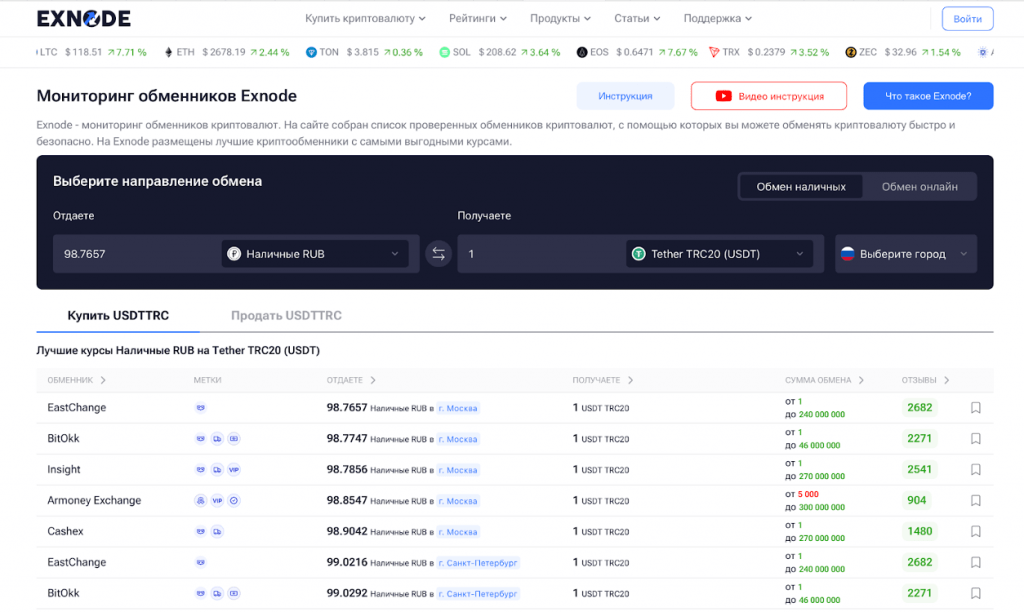Click the label icon in first EastChange row
The width and height of the screenshot is (1024, 612).
tap(200, 408)
